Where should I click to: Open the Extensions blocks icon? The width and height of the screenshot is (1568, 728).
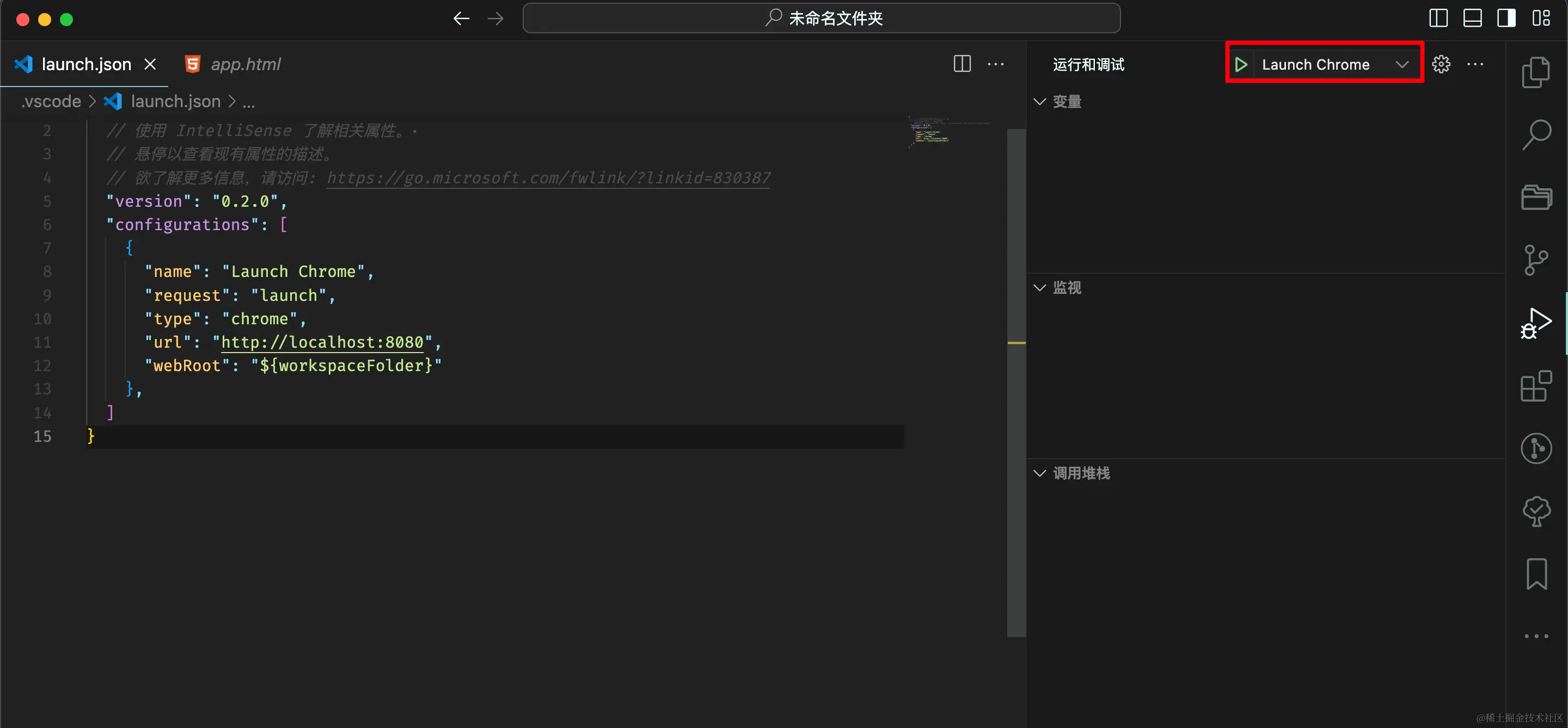pos(1536,386)
